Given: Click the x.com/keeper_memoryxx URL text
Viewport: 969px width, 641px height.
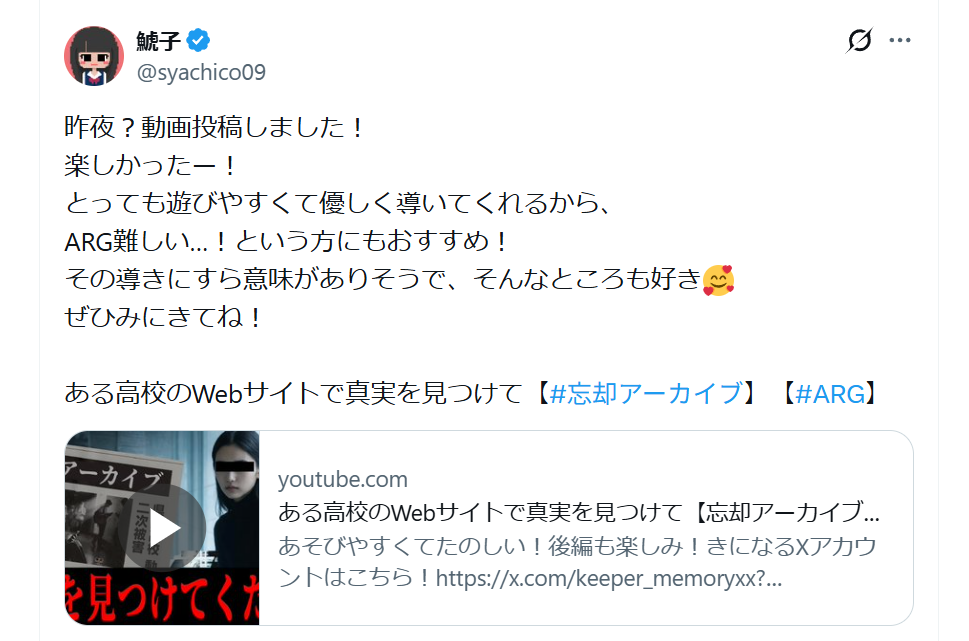Looking at the screenshot, I should point(609,579).
